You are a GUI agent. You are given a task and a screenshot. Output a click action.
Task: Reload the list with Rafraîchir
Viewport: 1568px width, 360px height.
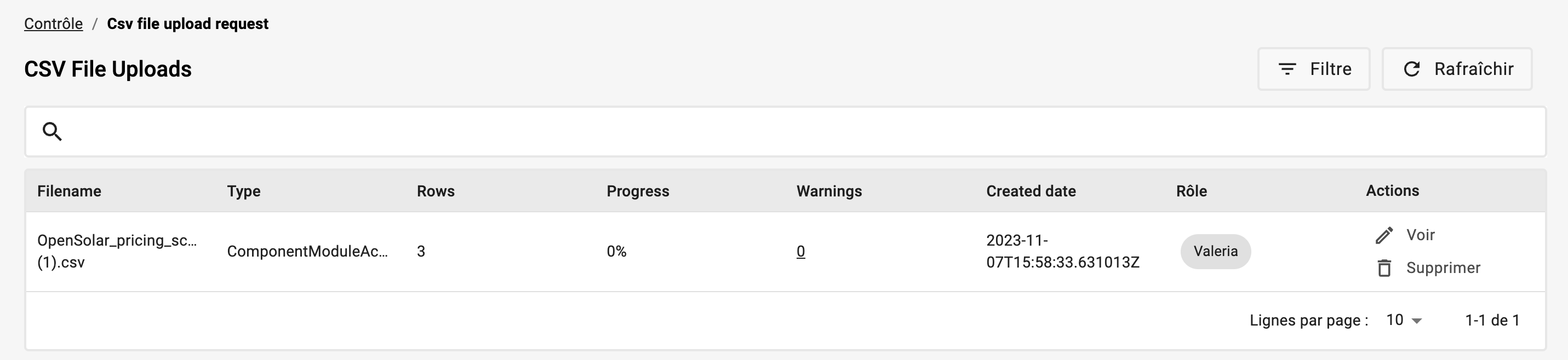(1457, 69)
